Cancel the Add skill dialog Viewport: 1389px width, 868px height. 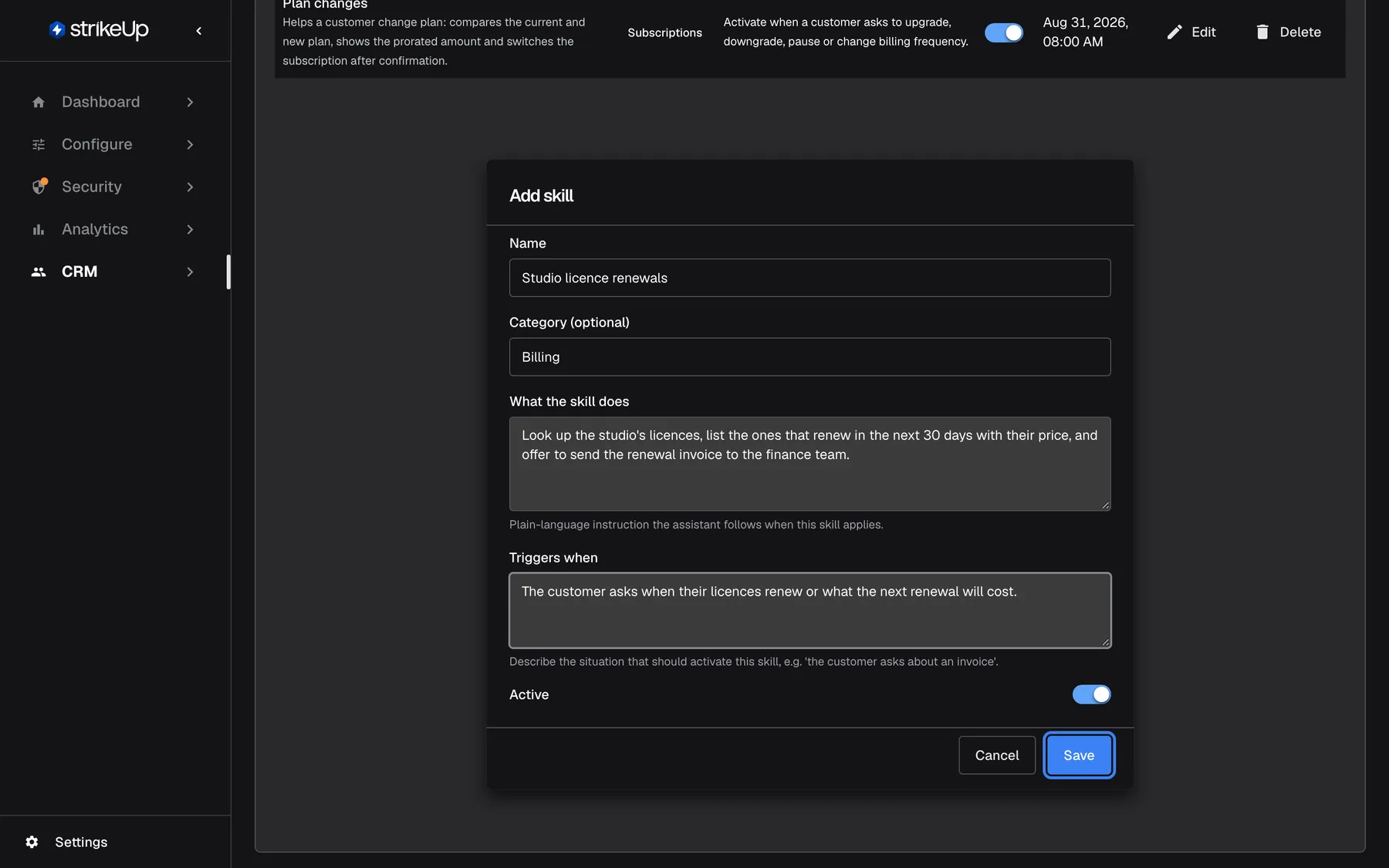coord(997,755)
